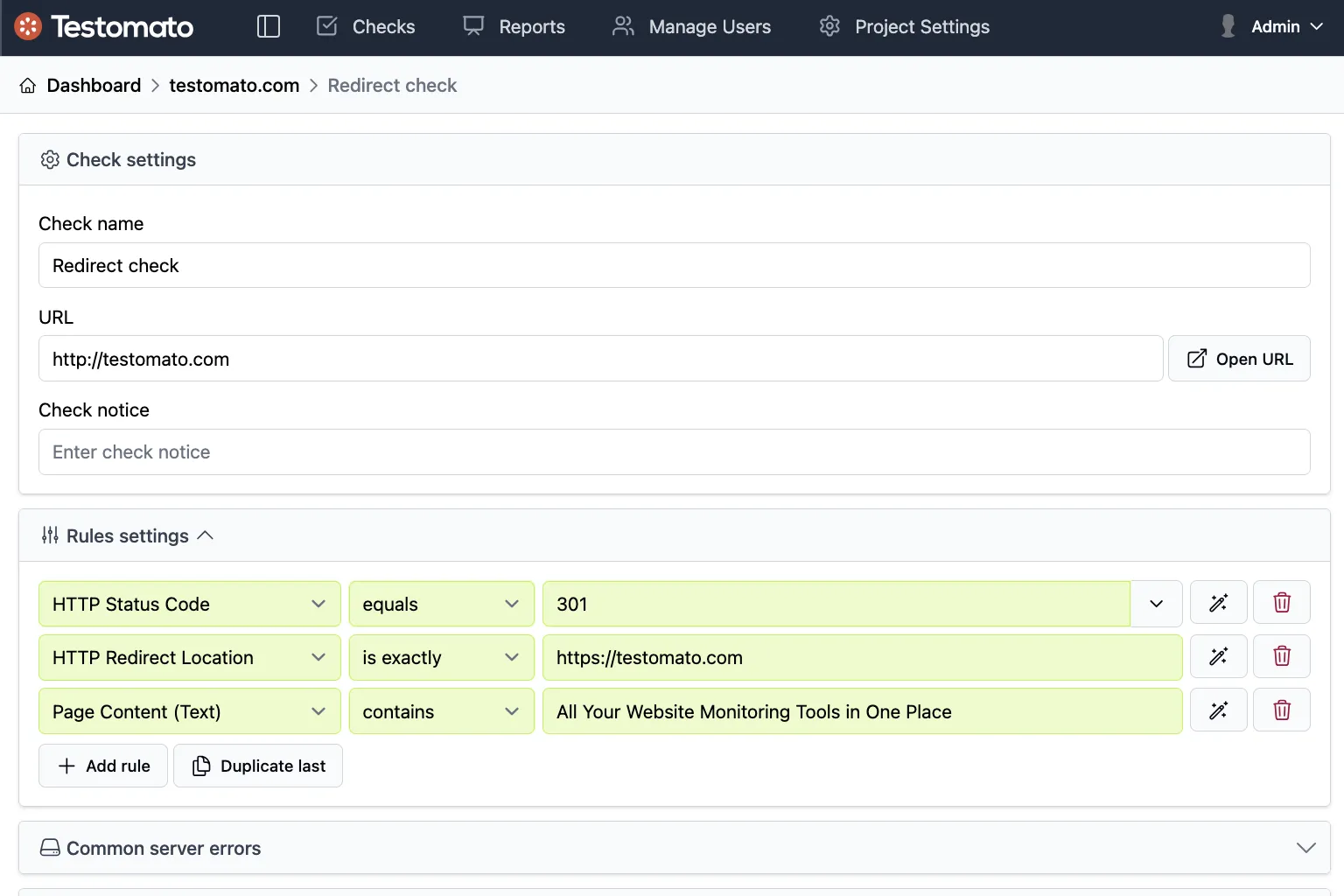
Task: Toggle the sidebar panel icon beside the logo
Action: point(269,26)
